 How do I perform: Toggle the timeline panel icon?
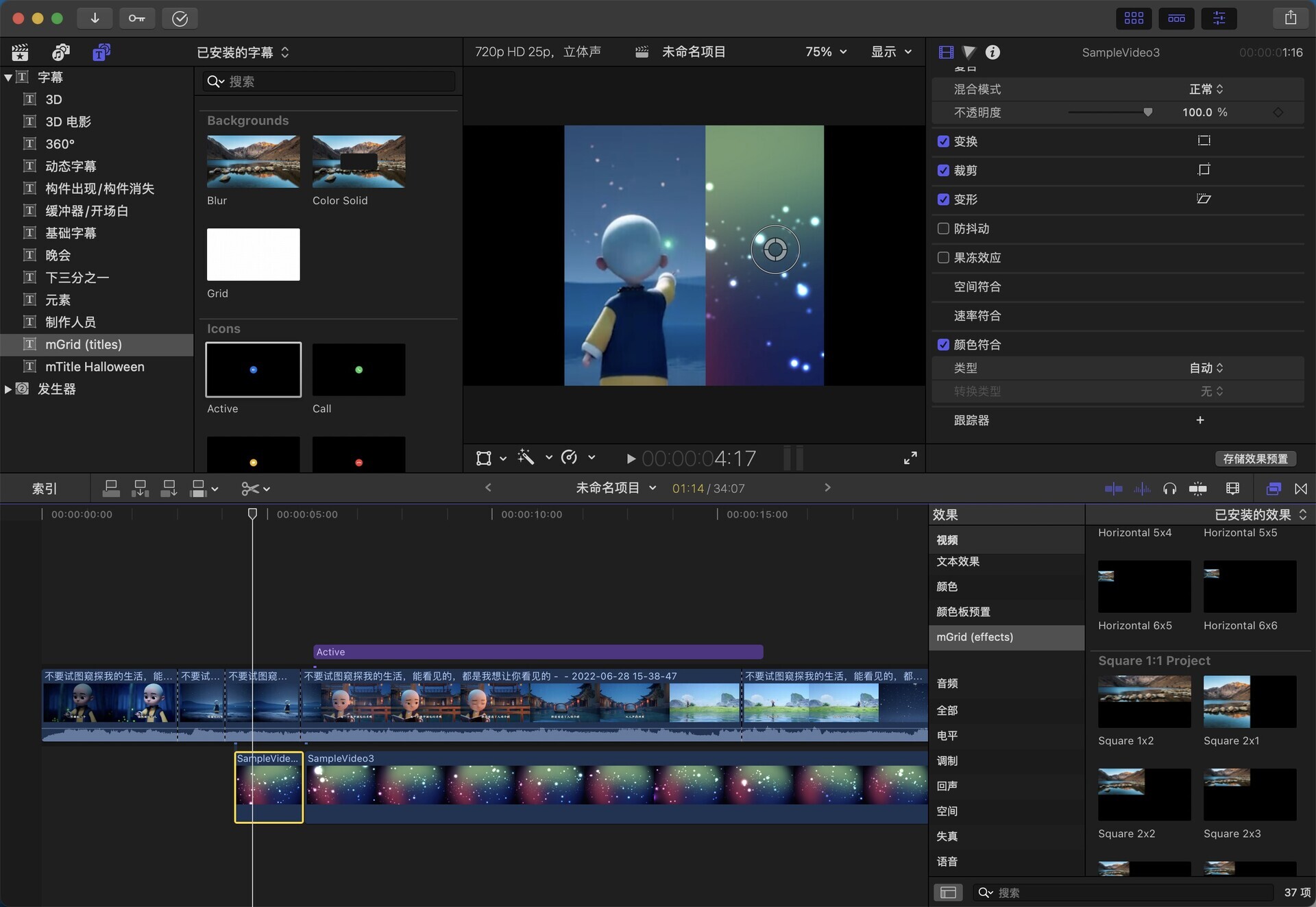pos(1176,18)
